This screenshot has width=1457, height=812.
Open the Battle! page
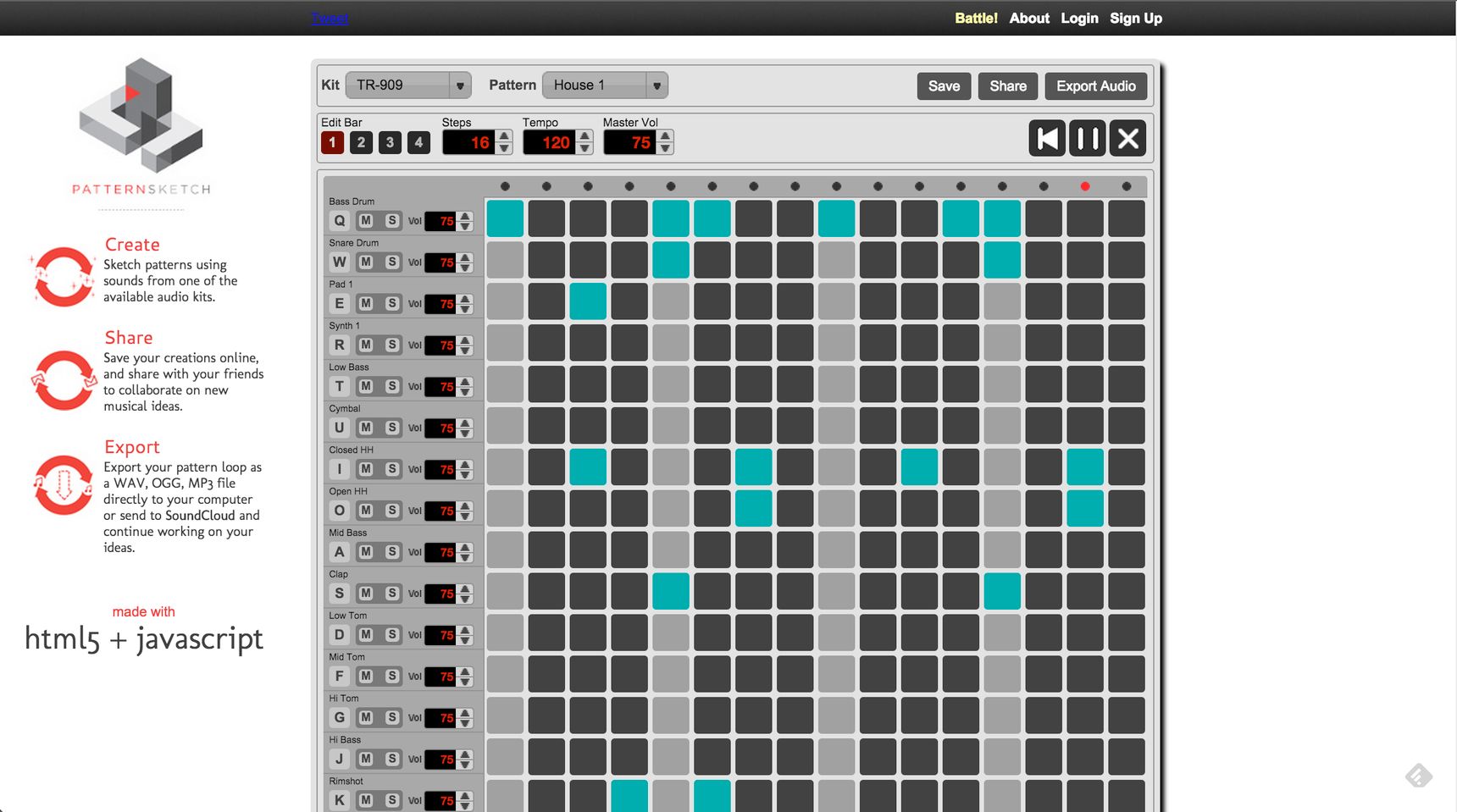(x=976, y=18)
